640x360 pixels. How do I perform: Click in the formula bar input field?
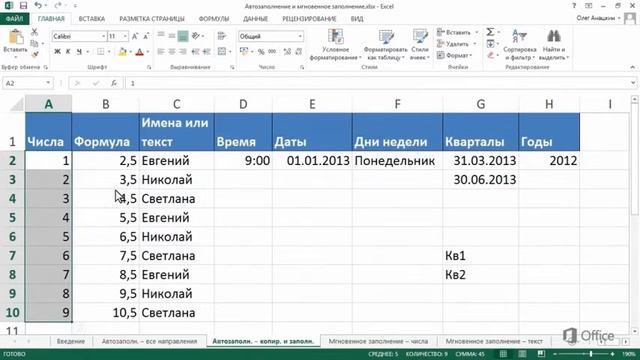[x=378, y=83]
